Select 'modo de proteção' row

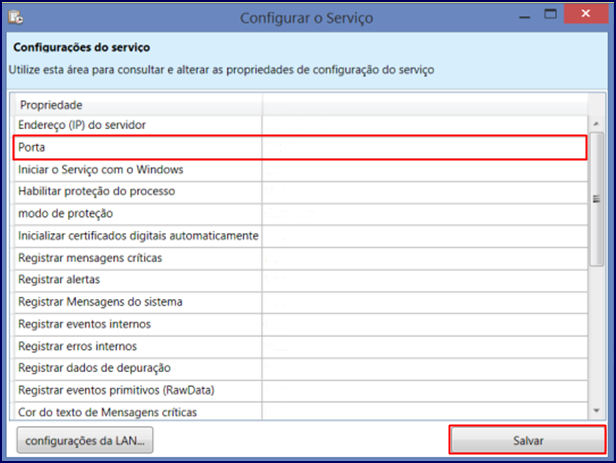coord(301,214)
